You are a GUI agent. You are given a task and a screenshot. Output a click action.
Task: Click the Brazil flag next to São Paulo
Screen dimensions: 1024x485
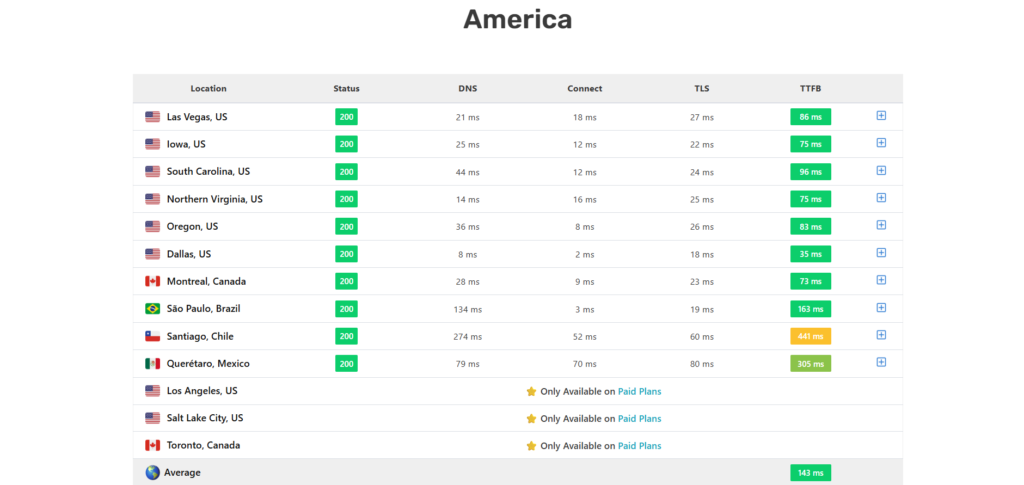click(152, 309)
